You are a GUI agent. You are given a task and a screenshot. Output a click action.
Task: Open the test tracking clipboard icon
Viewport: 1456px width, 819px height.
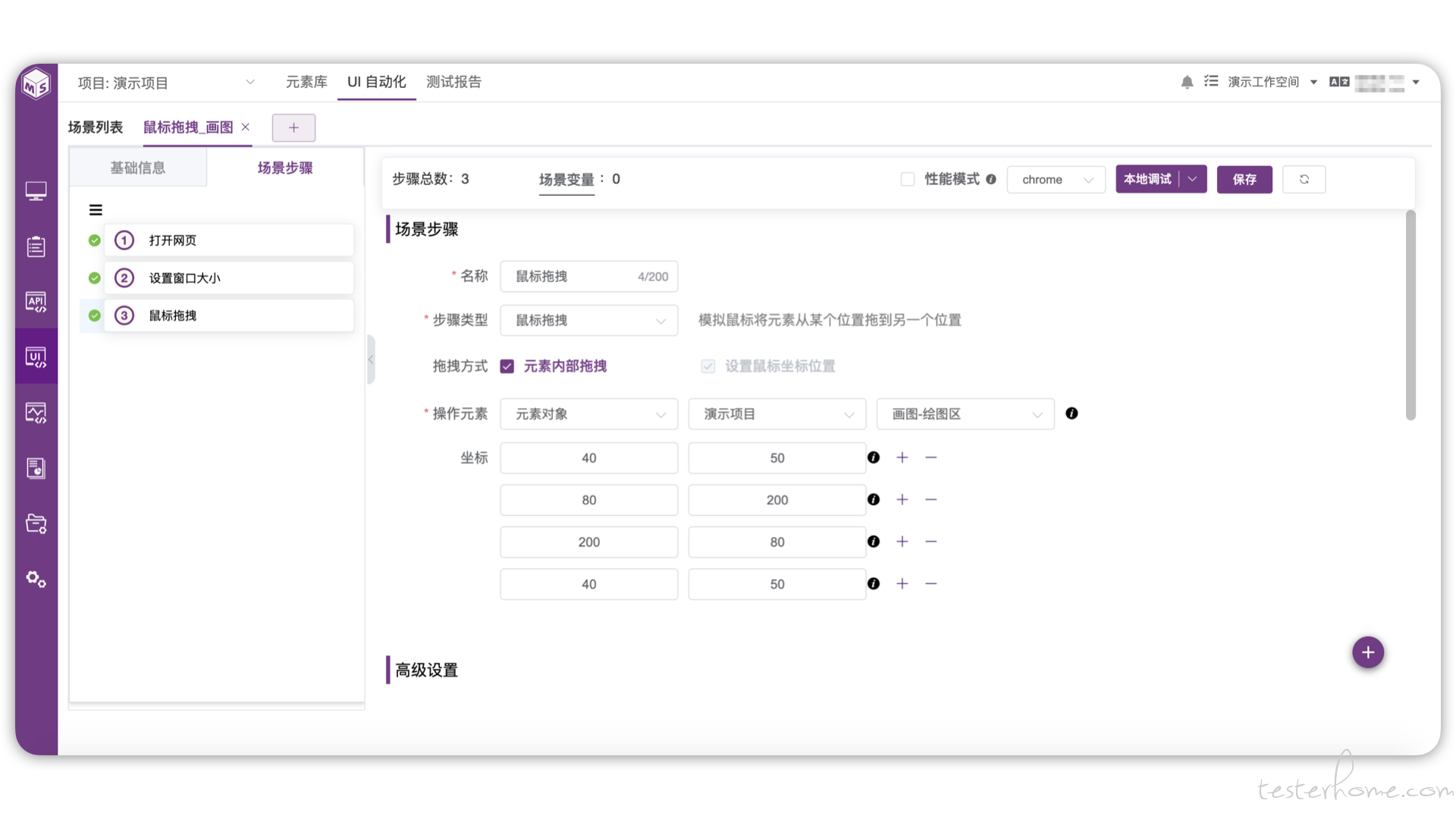tap(36, 246)
